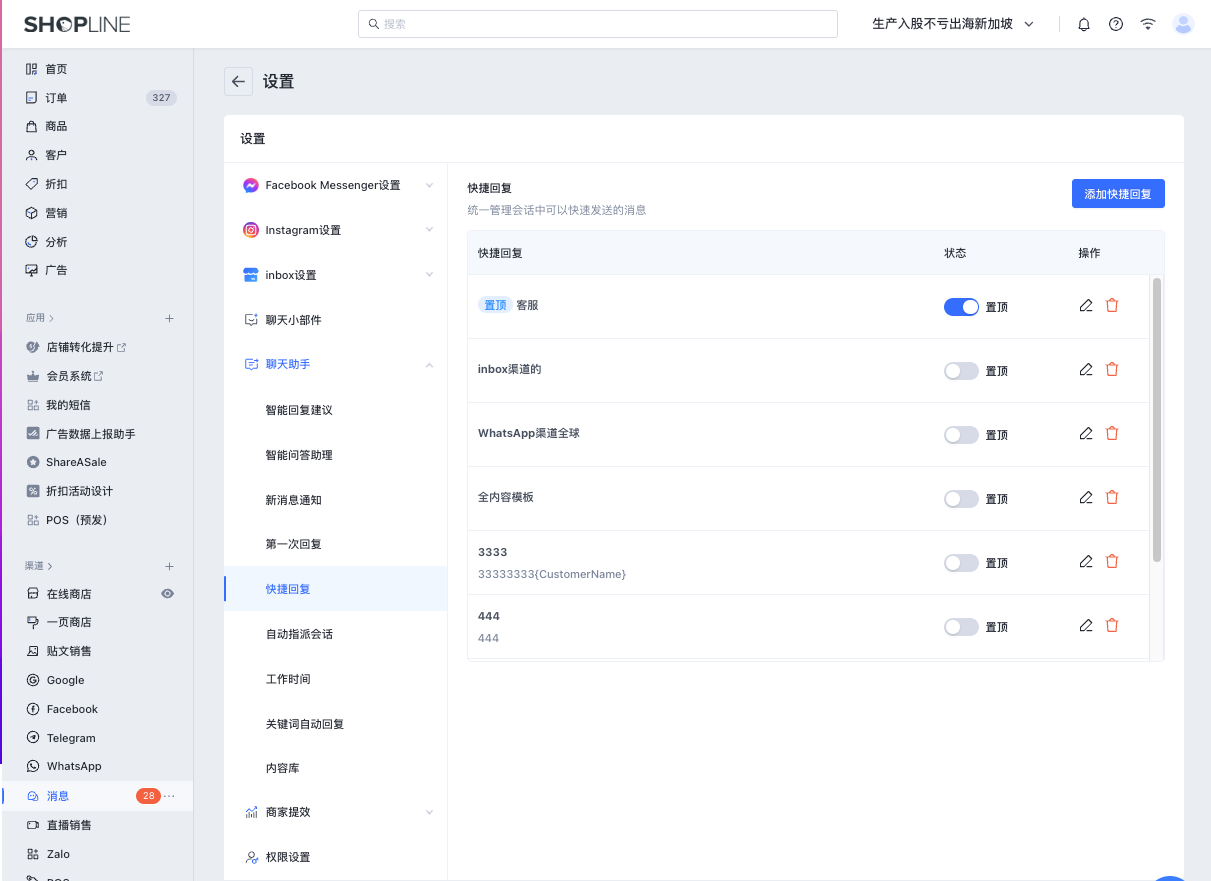Screen dimensions: 1211x881
Task: Edit the WhatsApp渠道全球 quick reply
Action: point(1086,433)
